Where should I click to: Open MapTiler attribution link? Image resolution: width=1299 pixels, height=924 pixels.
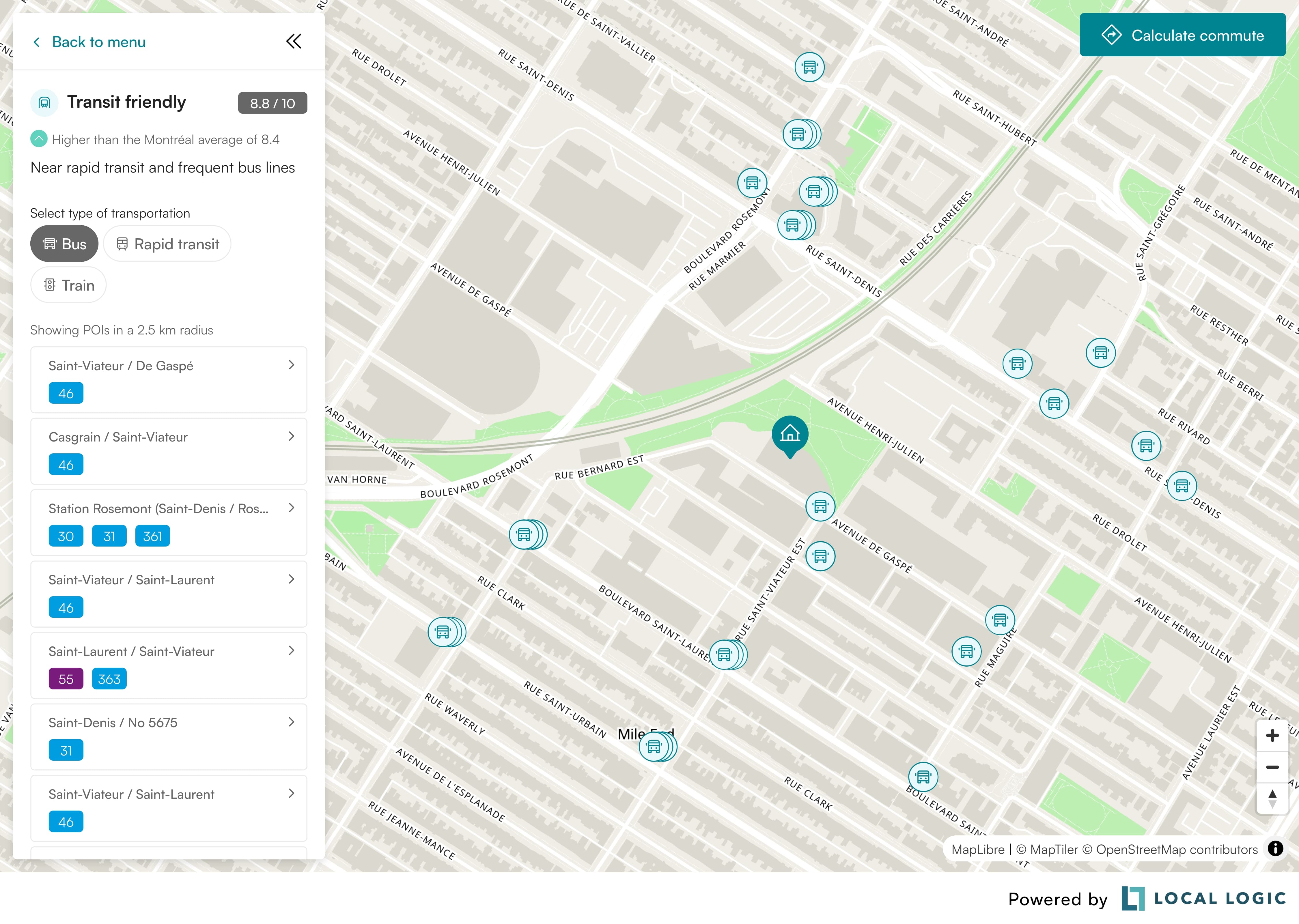[x=1047, y=850]
